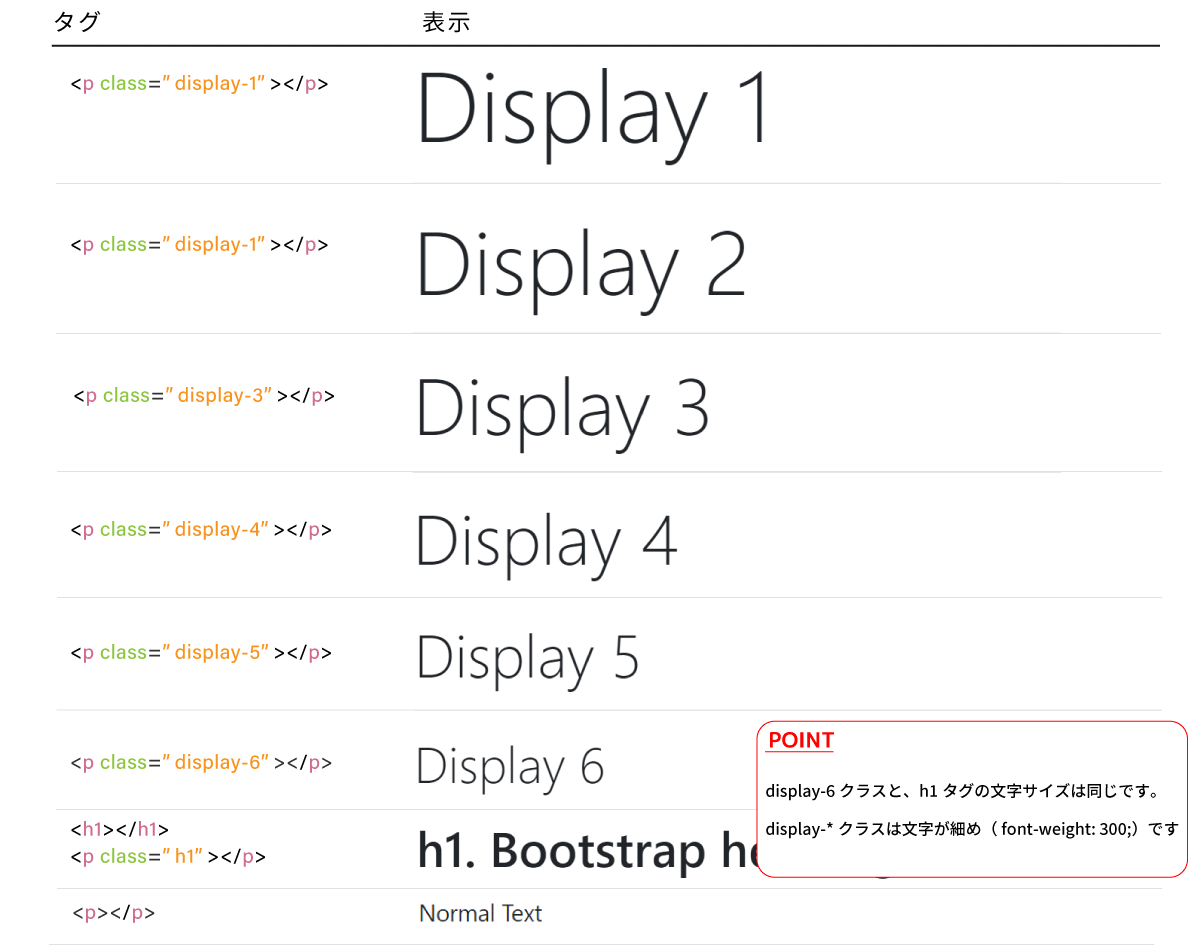
Task: Click the bold h1. Bootstrap heading text
Action: click(586, 852)
